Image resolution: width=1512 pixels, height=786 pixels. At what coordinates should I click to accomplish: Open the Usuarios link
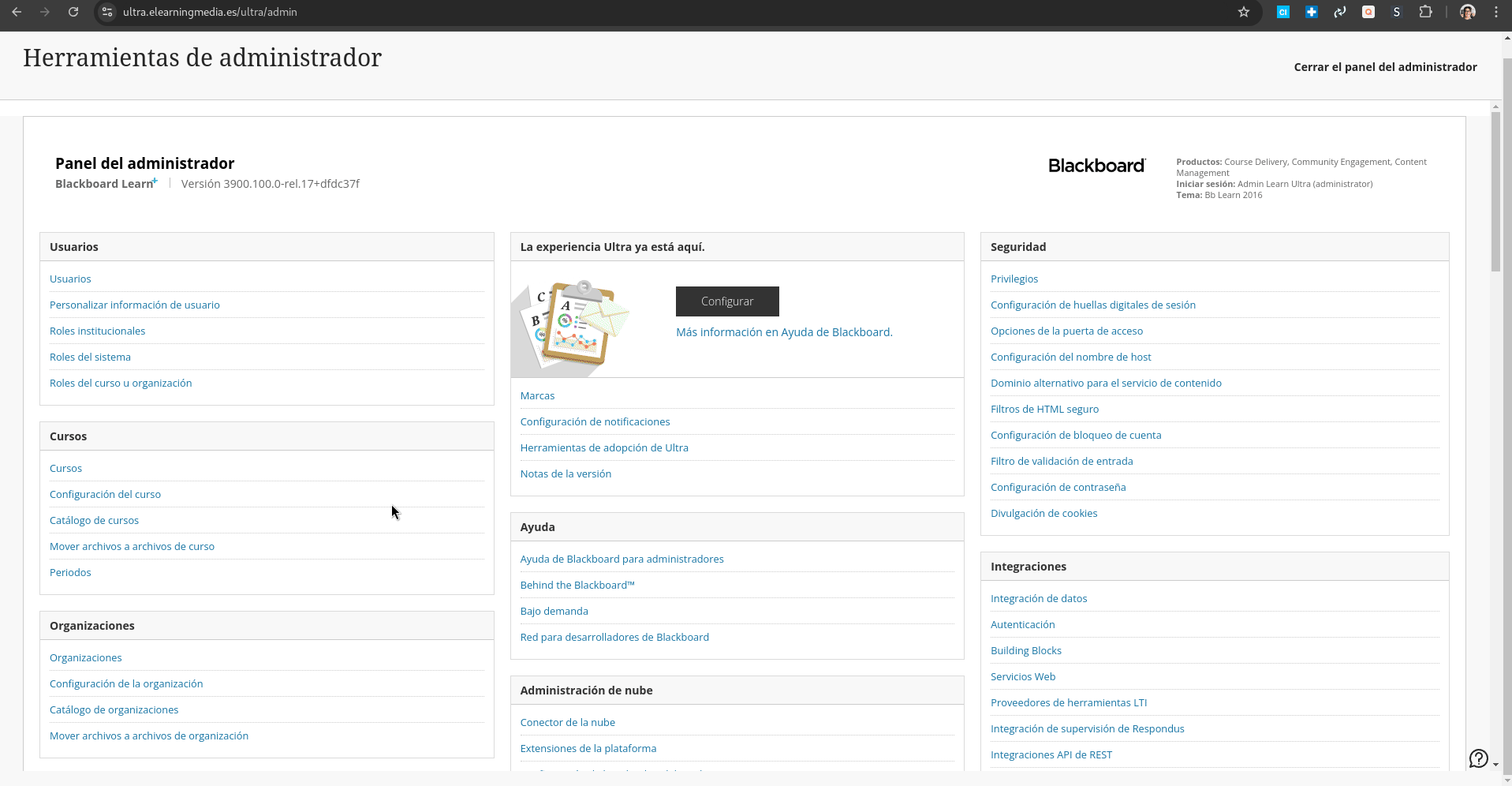click(x=70, y=279)
